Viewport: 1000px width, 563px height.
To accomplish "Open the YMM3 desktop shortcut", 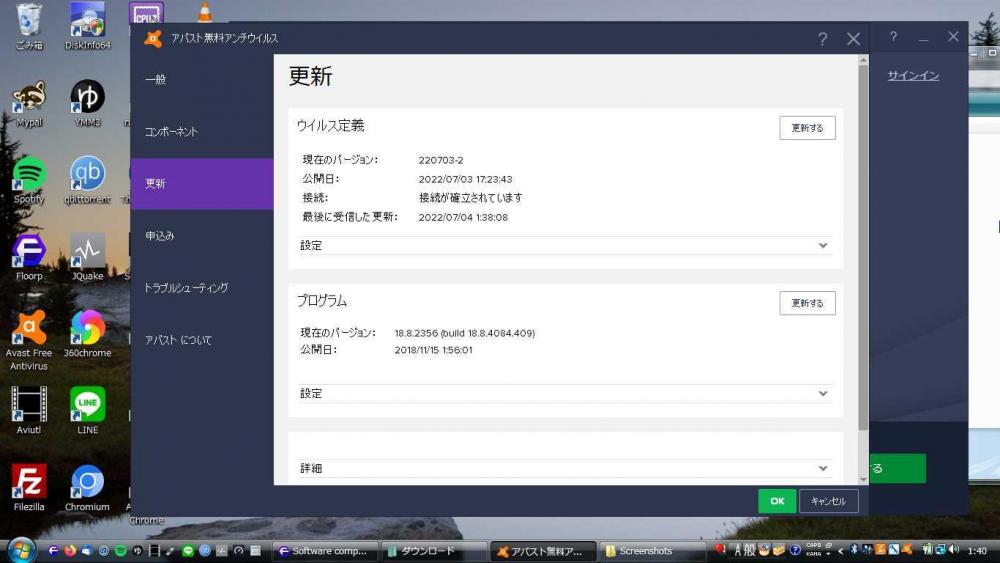I will coord(87,104).
